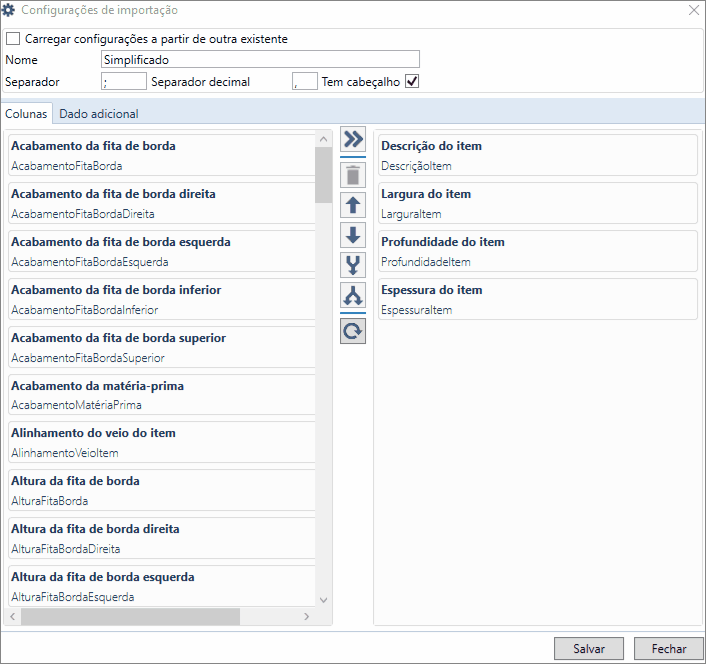Image resolution: width=706 pixels, height=664 pixels.
Task: Select Descrição do item column
Action: pos(538,155)
